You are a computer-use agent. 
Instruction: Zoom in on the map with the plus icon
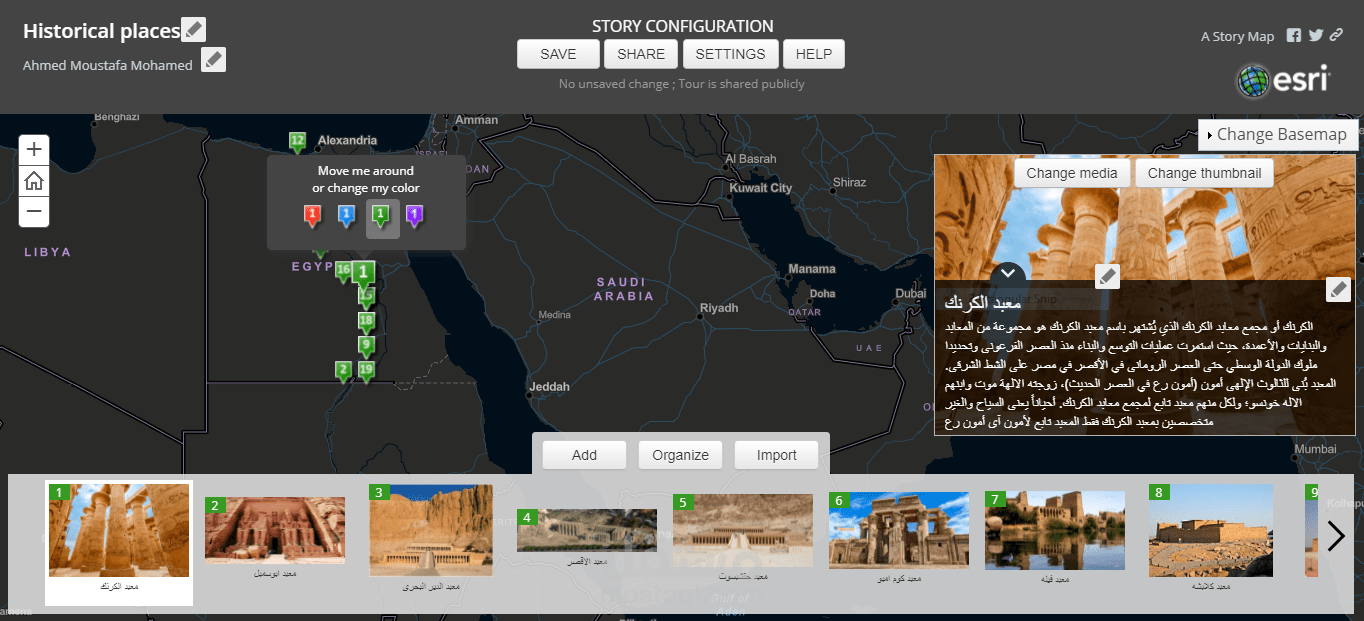[x=33, y=150]
